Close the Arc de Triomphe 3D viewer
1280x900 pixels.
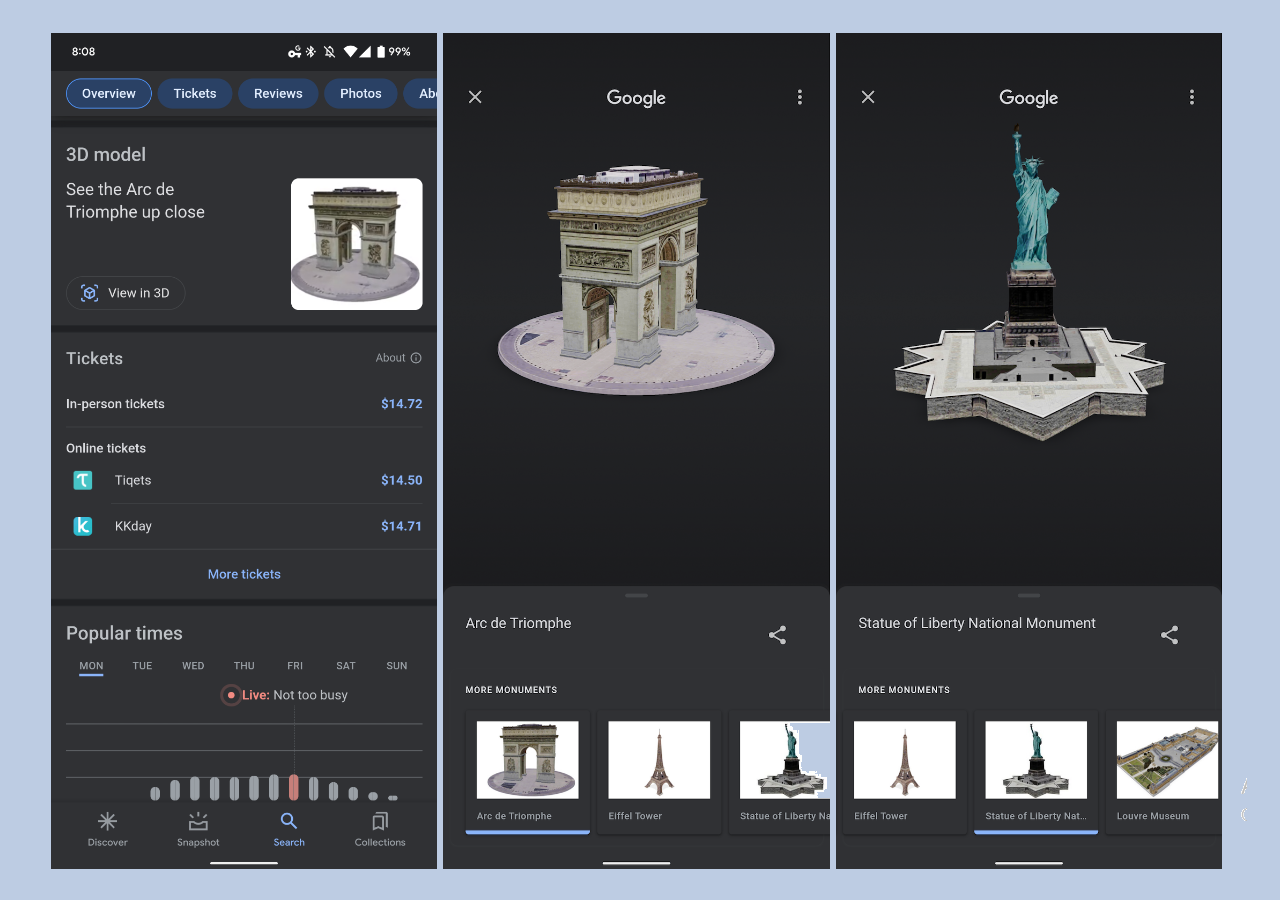475,97
